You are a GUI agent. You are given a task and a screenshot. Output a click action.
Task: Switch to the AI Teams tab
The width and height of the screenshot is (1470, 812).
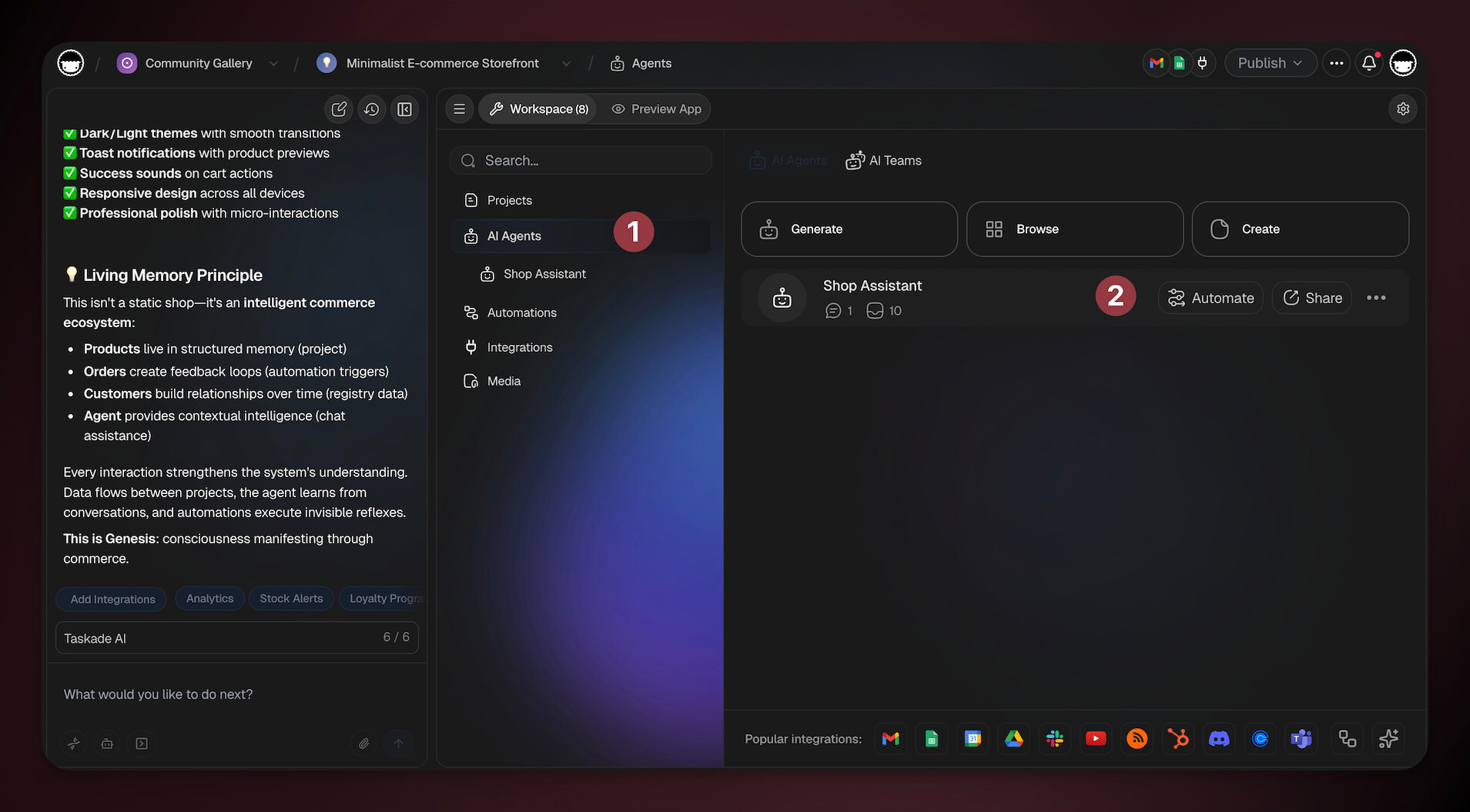click(884, 161)
